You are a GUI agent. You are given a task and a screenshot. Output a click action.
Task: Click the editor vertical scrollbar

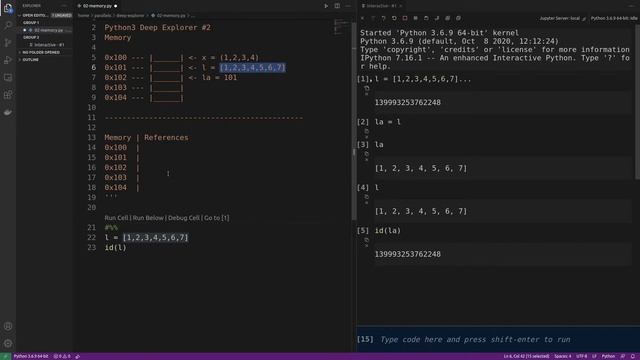353,122
